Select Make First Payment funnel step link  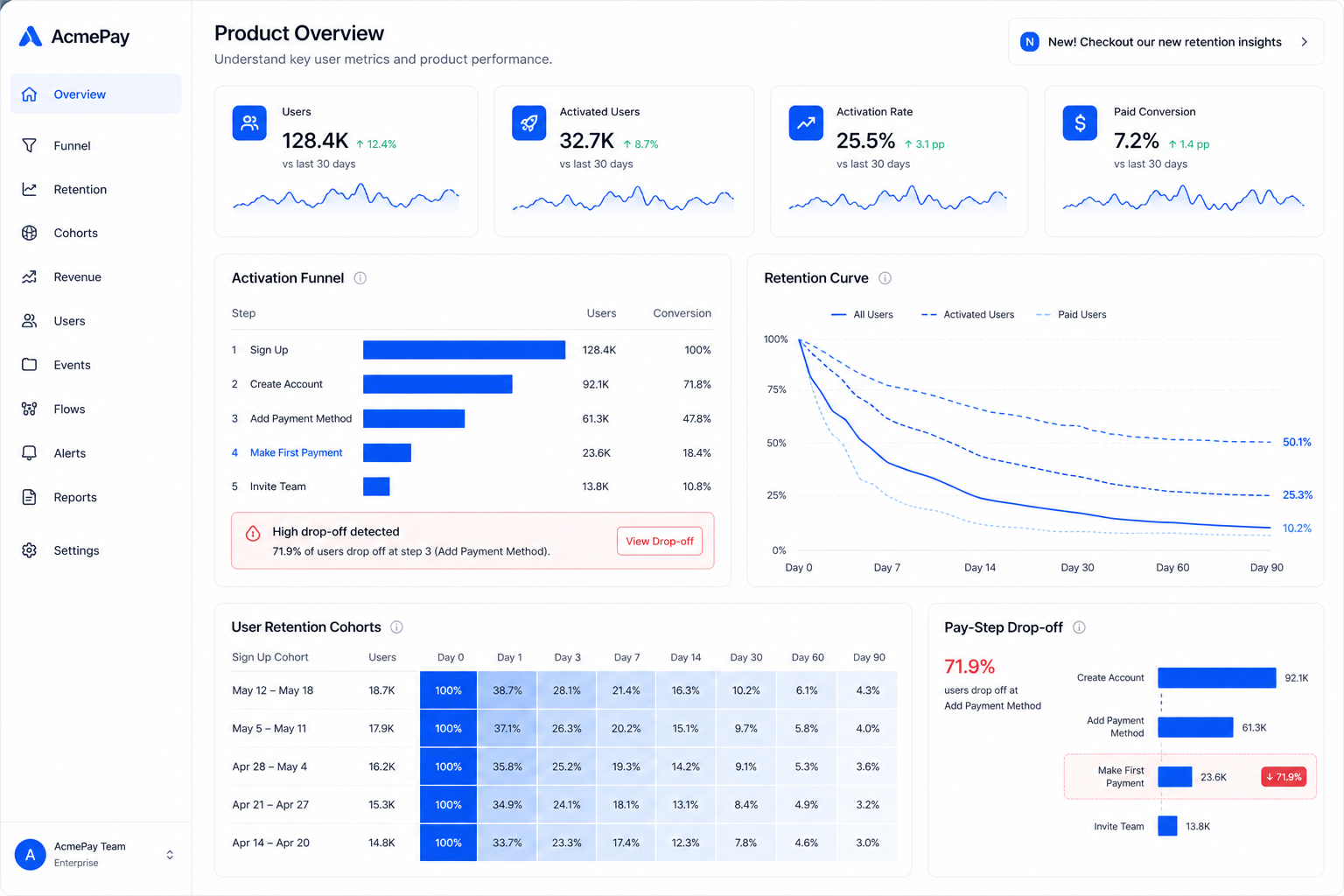296,452
